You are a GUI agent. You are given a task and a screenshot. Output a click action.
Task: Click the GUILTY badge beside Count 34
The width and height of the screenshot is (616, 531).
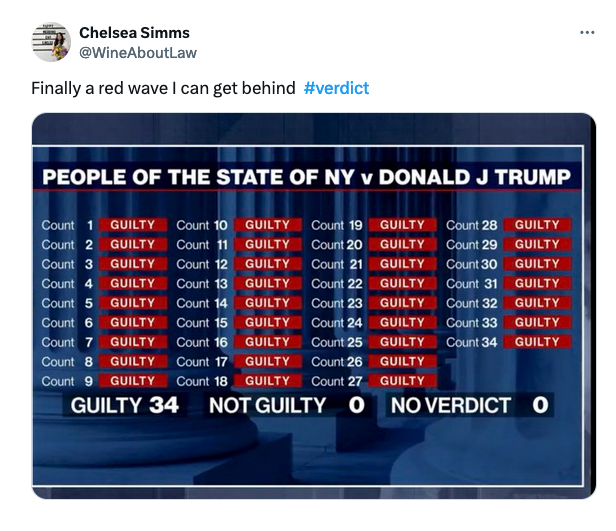[537, 342]
